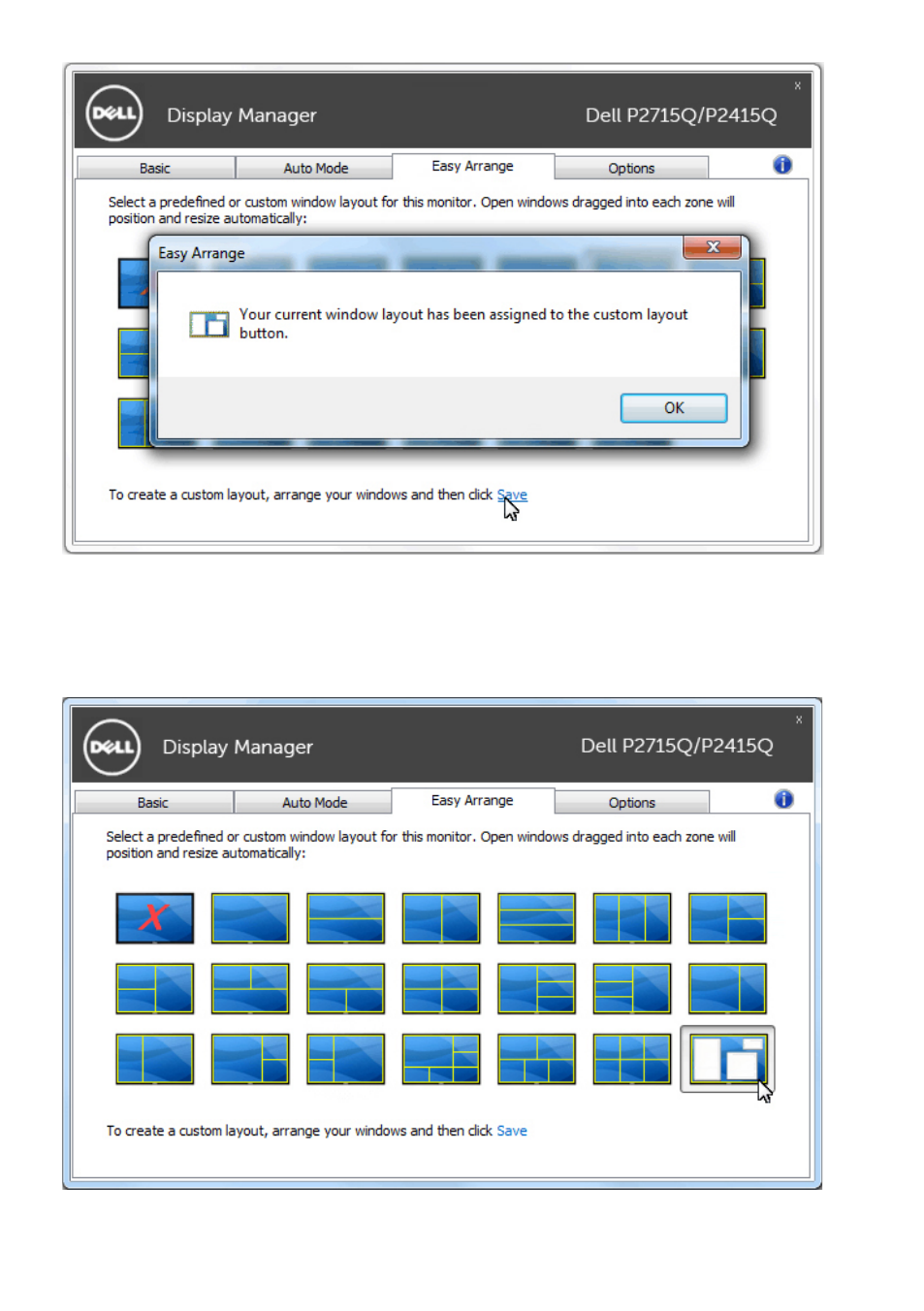This screenshot has height=1311, width=924.
Task: Click Save link in window showing the layout grid
Action: [512, 1131]
